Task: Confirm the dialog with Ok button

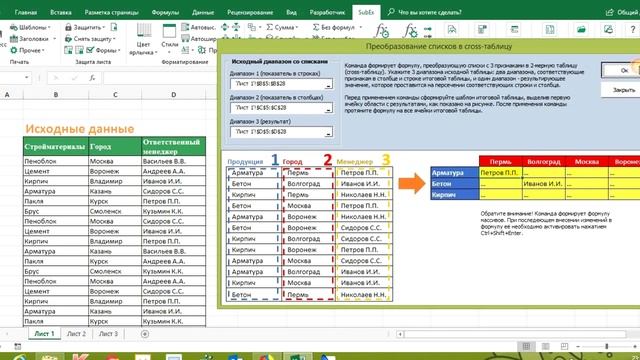Action: [620, 70]
